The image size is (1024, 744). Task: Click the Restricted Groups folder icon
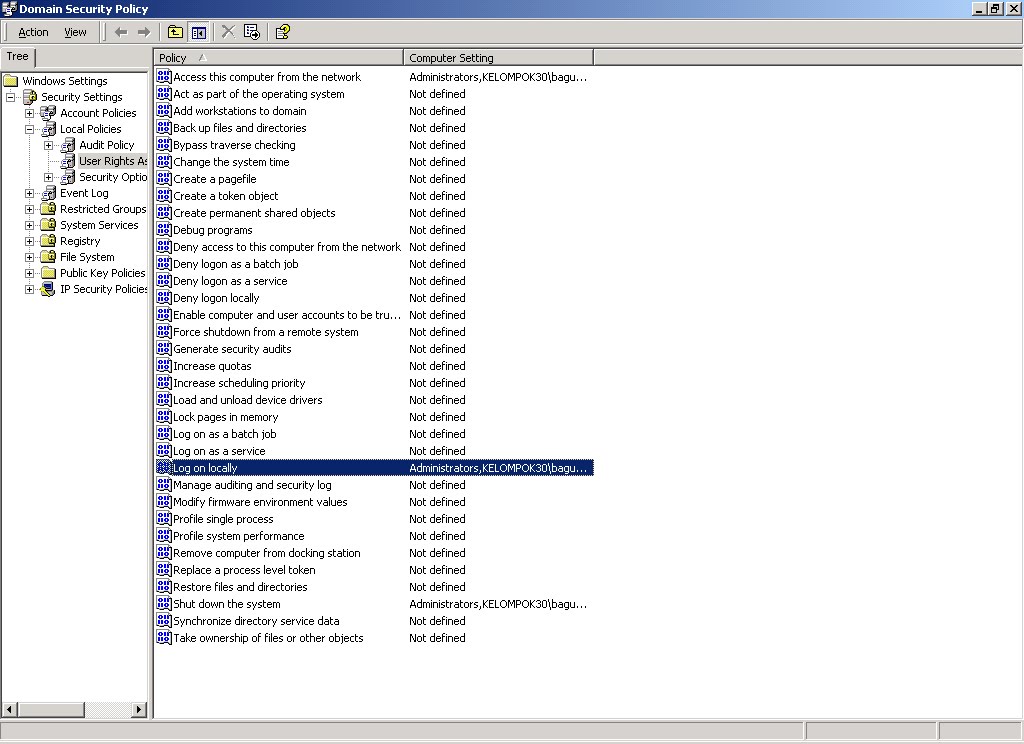(48, 209)
